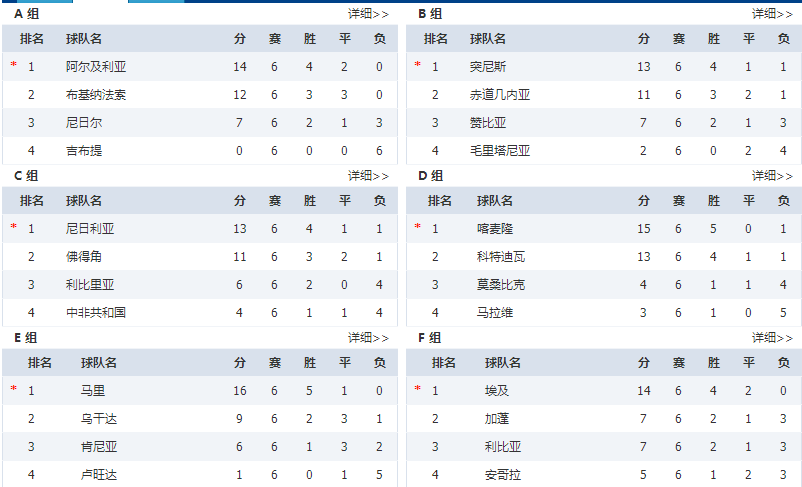This screenshot has height=487, width=802.
Task: Open the 详细>> link for C组
Action: pyautogui.click(x=368, y=176)
